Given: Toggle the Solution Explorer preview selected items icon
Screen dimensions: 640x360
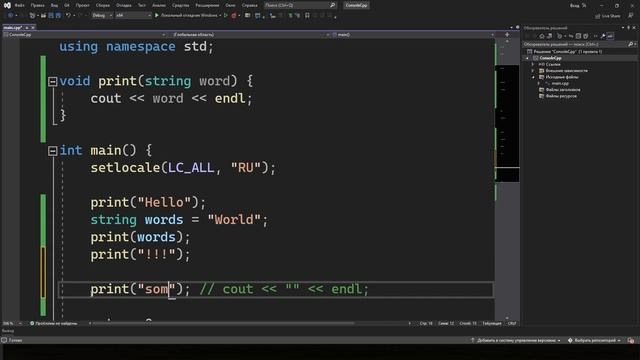Looking at the screenshot, I should coord(610,36).
